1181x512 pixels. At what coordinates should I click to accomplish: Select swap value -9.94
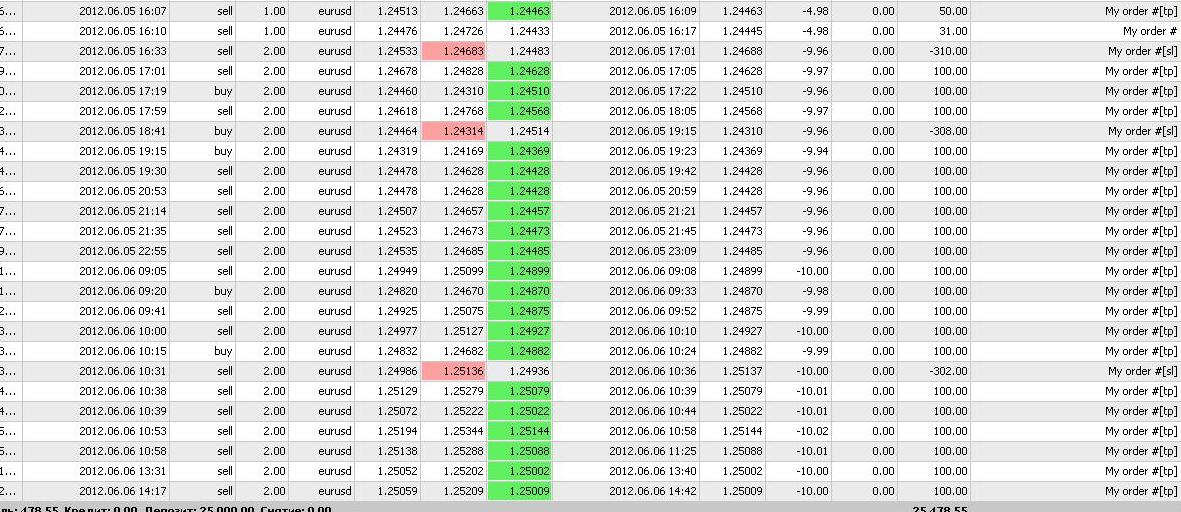(815, 151)
